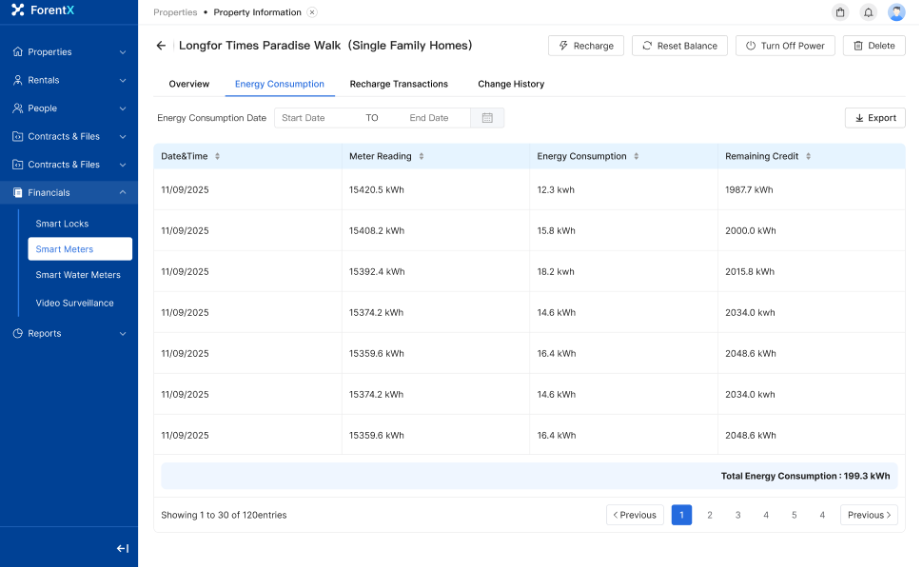Click the Export button
Viewport: 919px width, 567px height.
pos(875,118)
